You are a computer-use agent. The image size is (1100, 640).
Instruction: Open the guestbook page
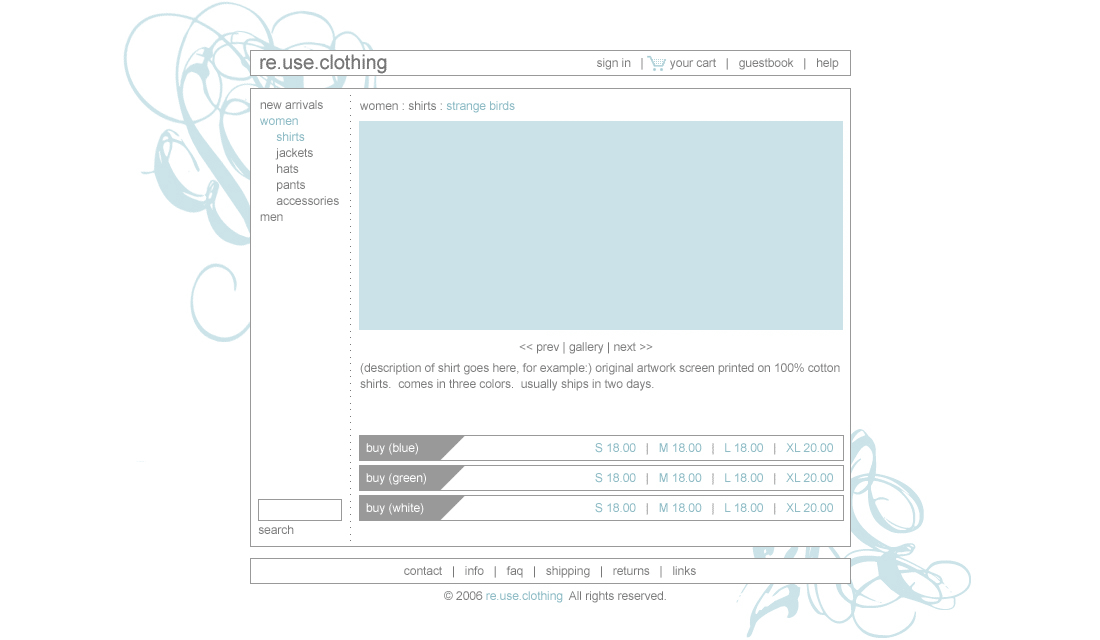[x=765, y=63]
